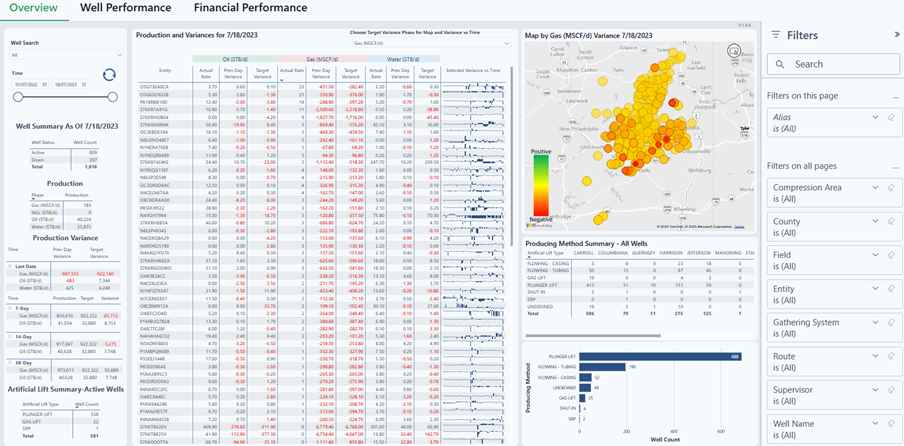
Task: Click the Entity column header
Action: (x=165, y=70)
